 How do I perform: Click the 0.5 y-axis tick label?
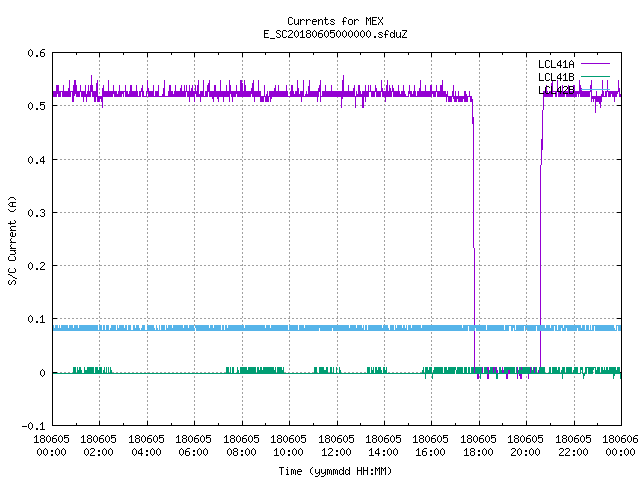tap(36, 106)
